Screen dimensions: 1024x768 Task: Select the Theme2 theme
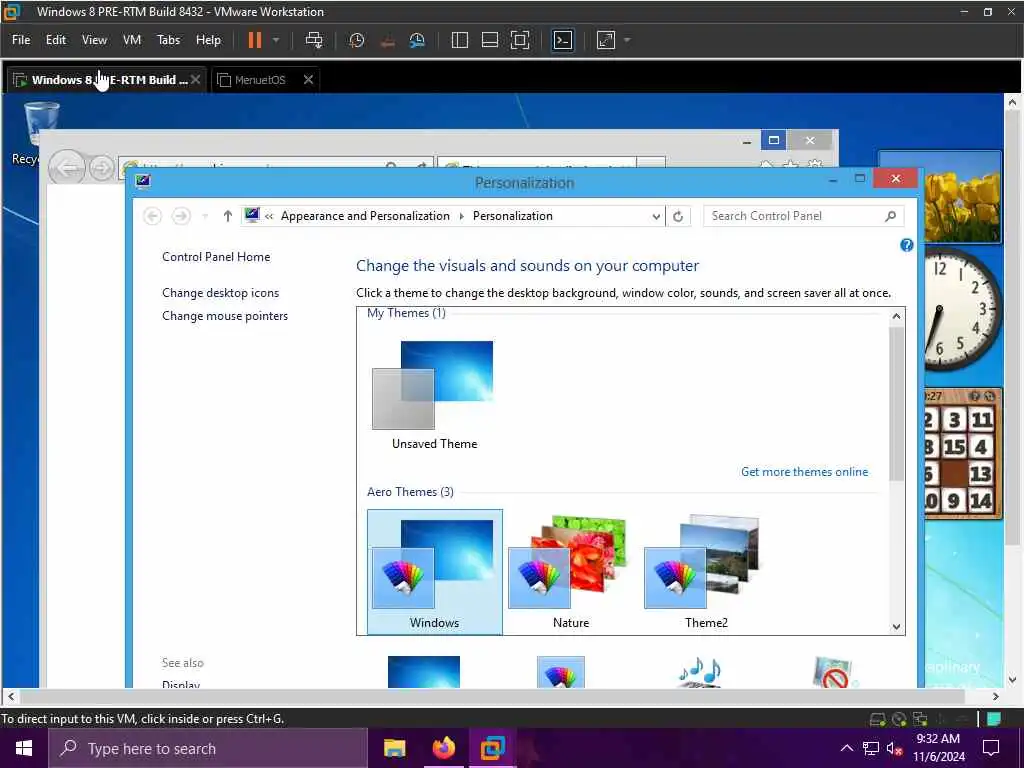(706, 572)
